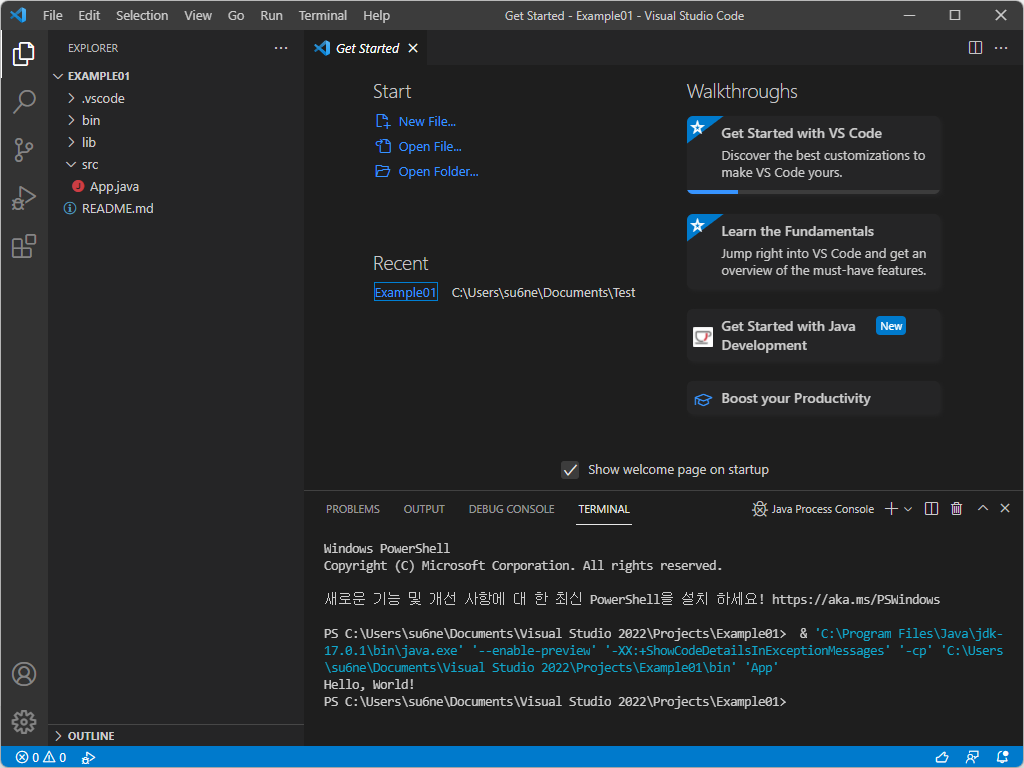This screenshot has width=1024, height=768.
Task: Open editor more actions ellipsis
Action: (1000, 48)
